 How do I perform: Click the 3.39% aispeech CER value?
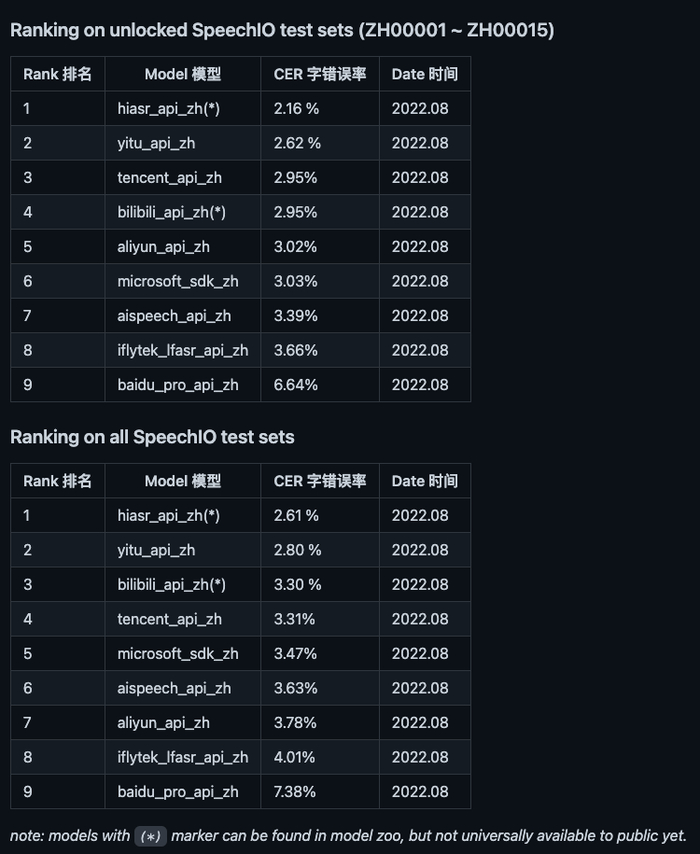tap(295, 316)
